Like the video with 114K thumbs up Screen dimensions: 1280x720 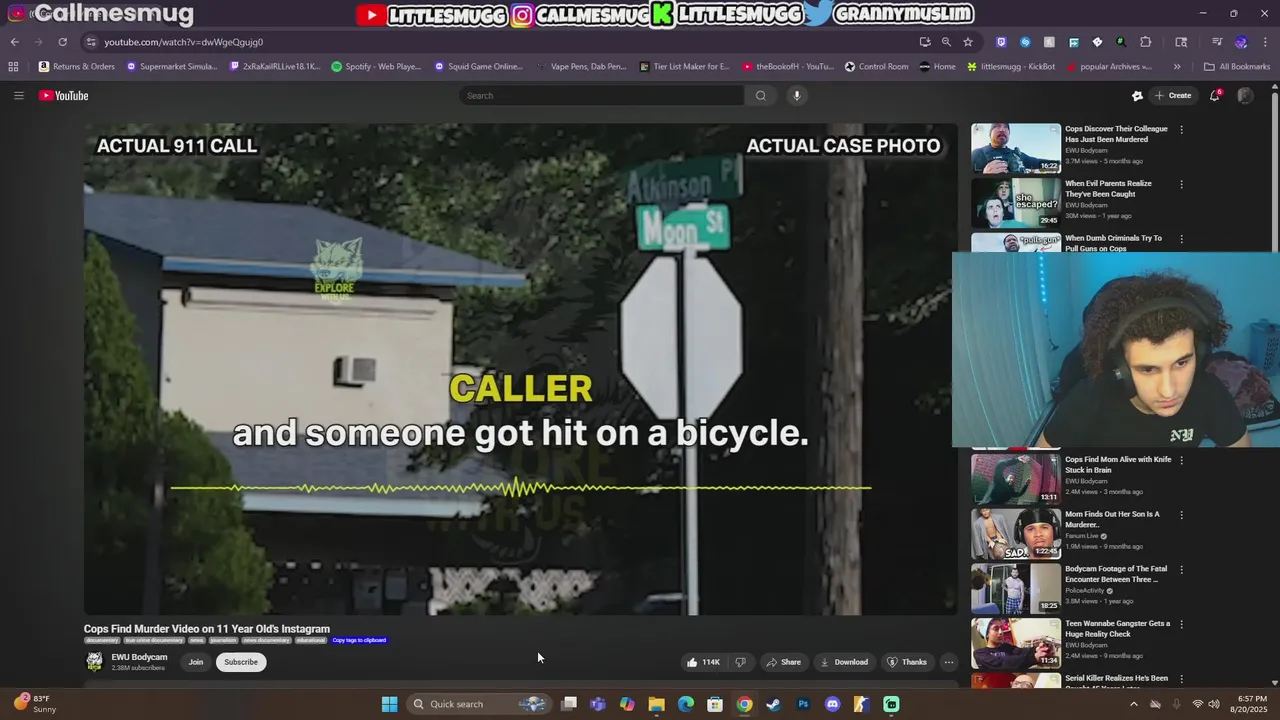click(703, 662)
